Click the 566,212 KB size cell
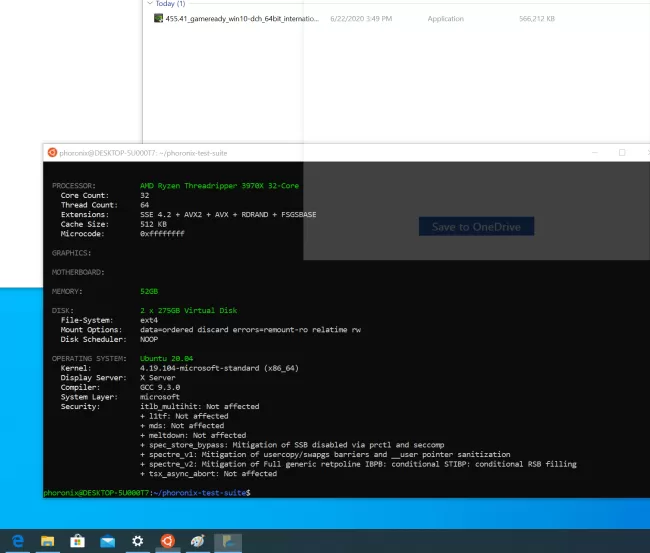This screenshot has width=650, height=553. tap(537, 19)
